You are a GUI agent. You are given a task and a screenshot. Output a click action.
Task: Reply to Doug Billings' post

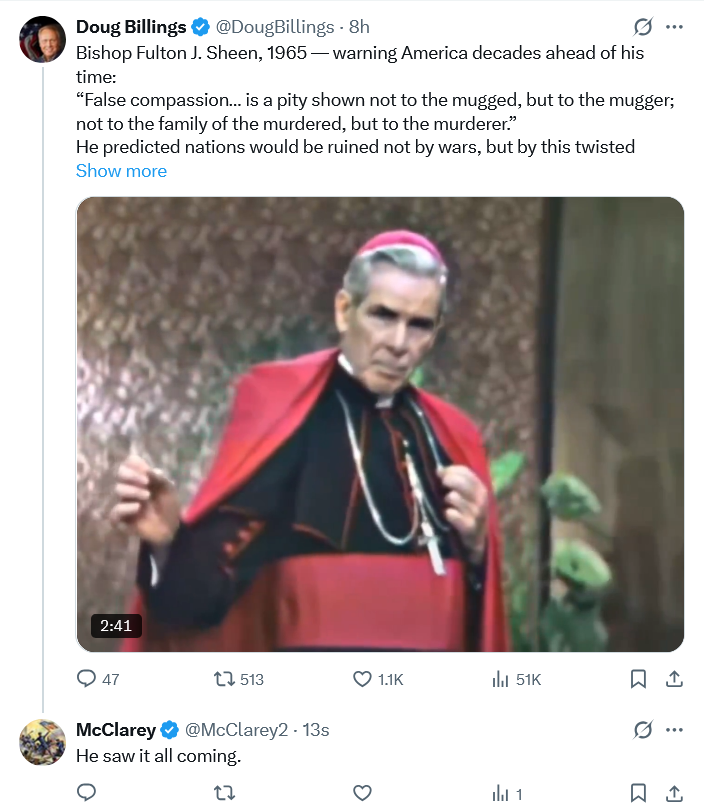(x=88, y=679)
